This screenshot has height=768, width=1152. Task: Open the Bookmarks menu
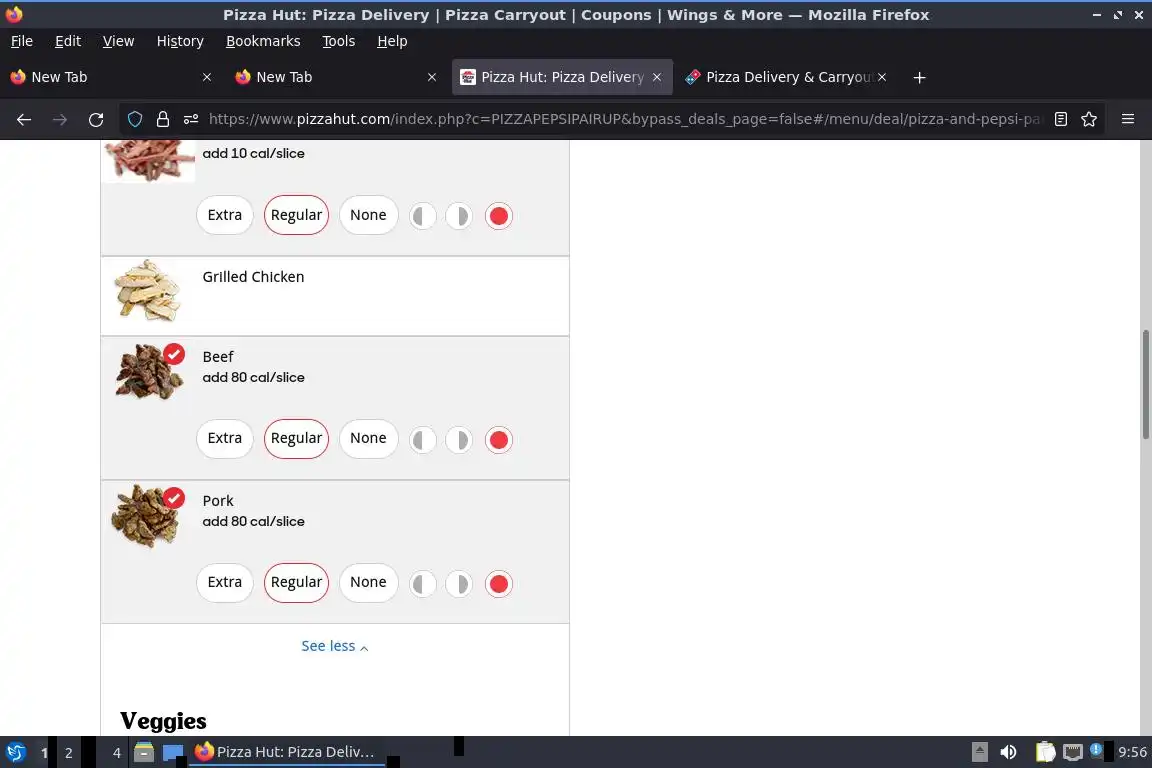tap(263, 41)
